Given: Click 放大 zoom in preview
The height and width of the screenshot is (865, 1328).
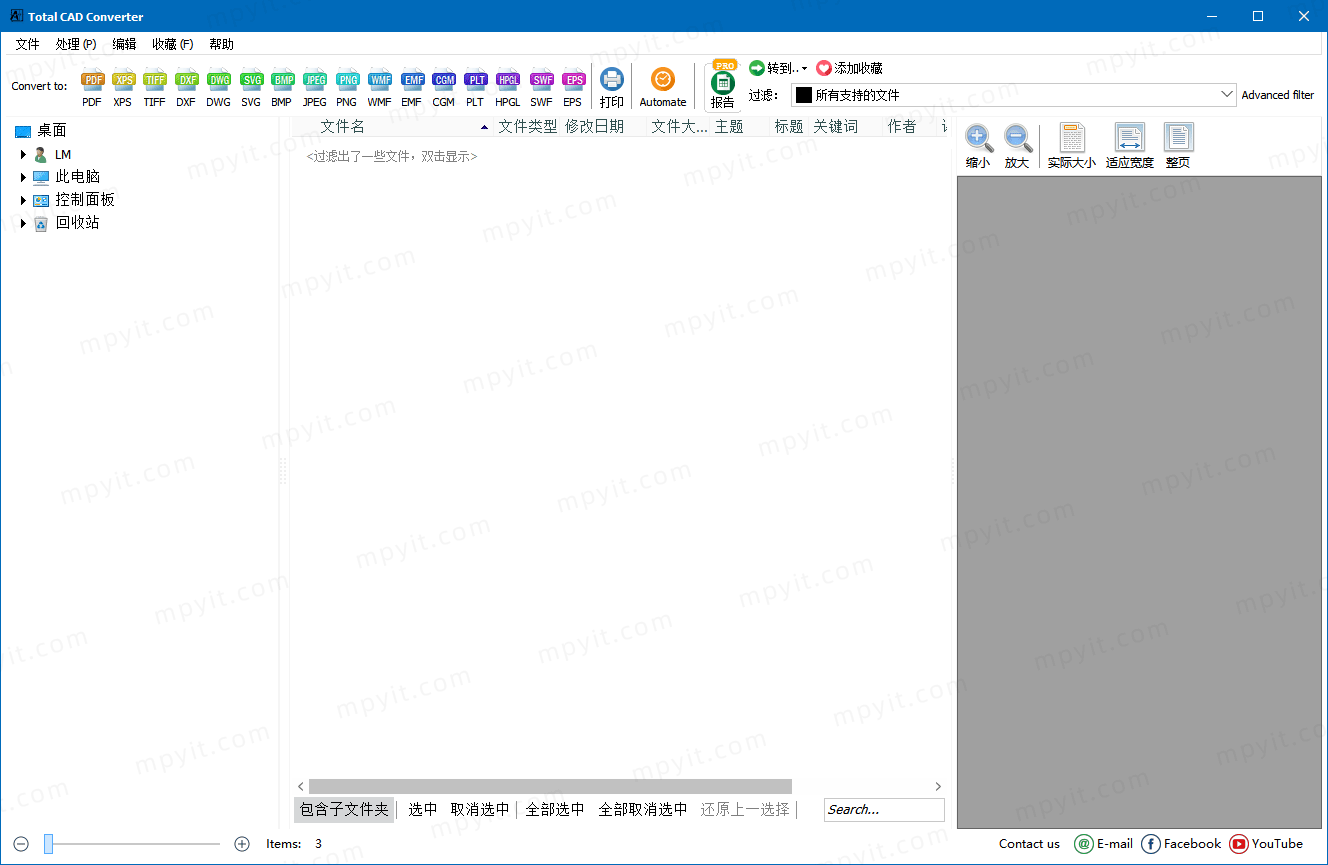Looking at the screenshot, I should (1017, 146).
